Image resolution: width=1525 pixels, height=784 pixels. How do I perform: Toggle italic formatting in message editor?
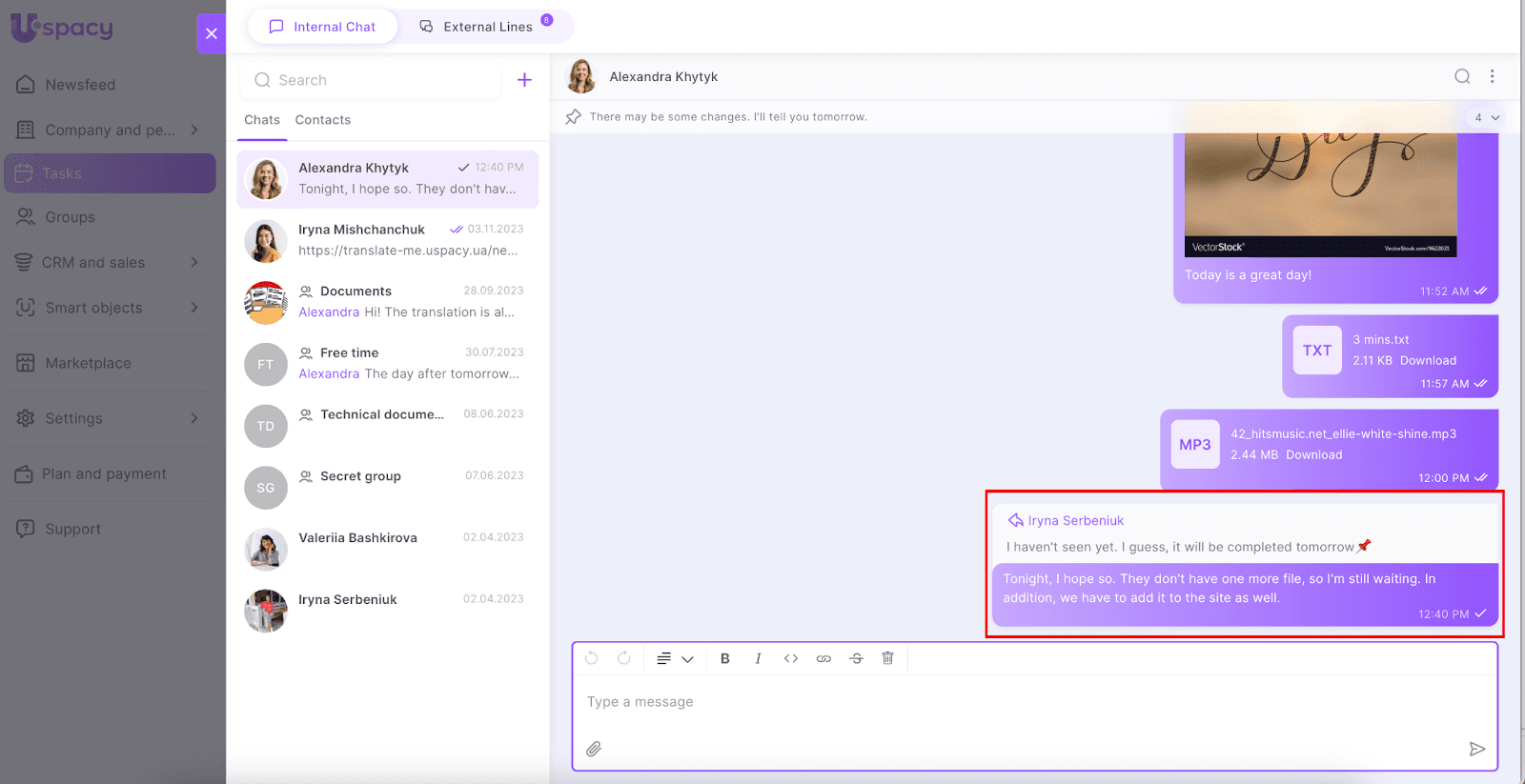(x=758, y=658)
